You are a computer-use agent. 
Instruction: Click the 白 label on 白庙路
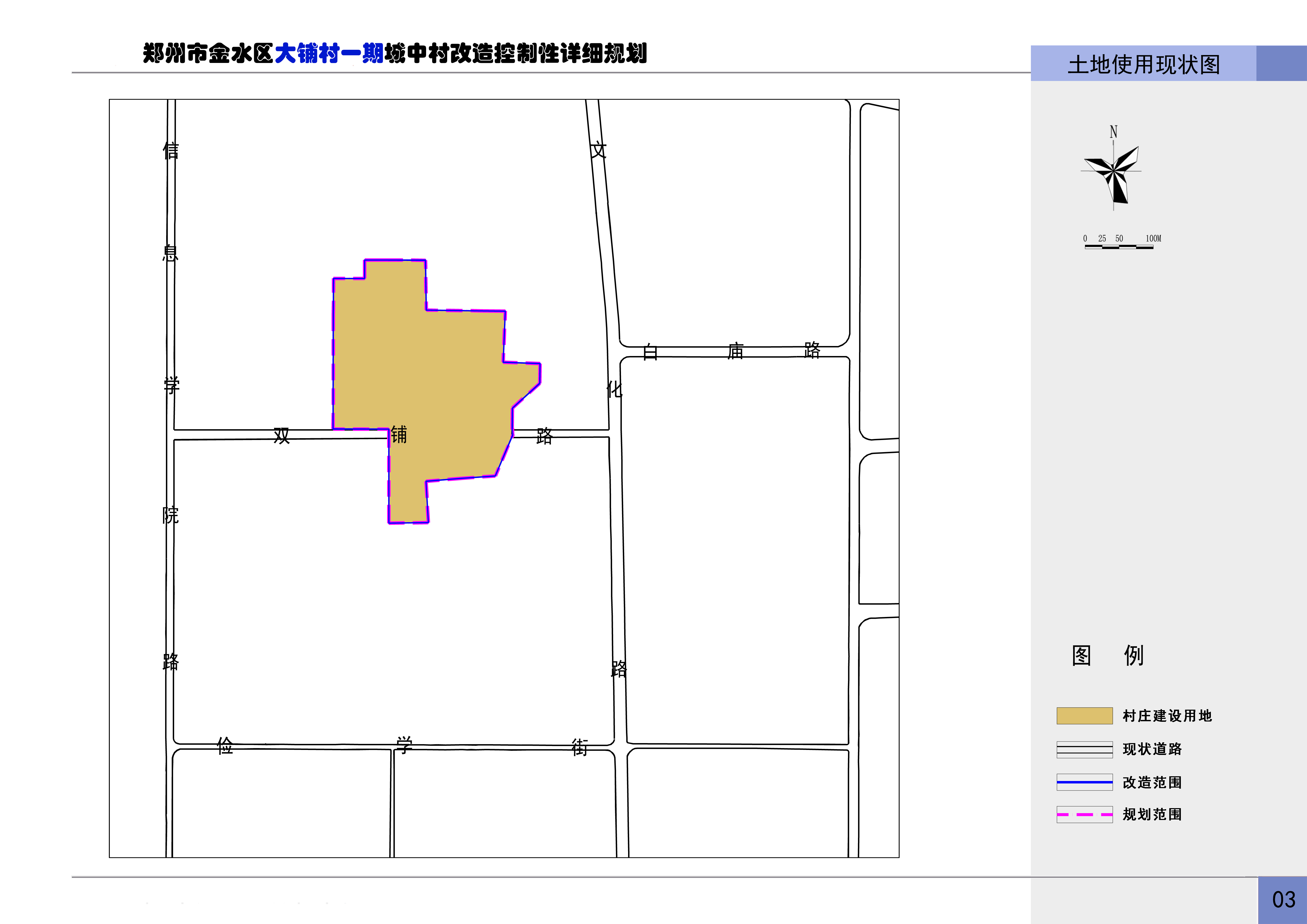click(x=650, y=351)
